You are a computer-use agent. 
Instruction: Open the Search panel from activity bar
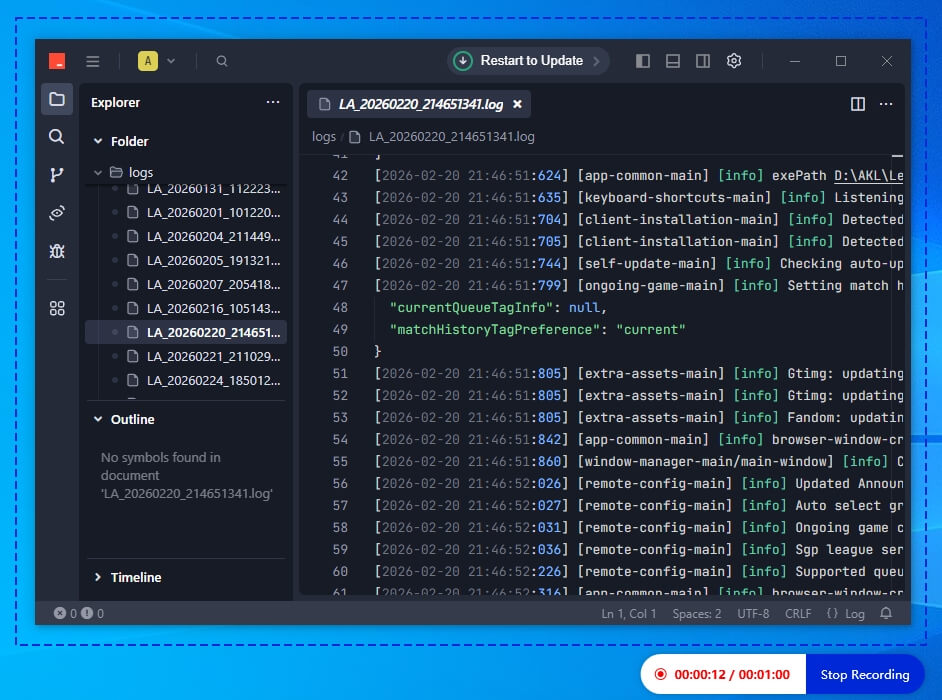tap(56, 137)
